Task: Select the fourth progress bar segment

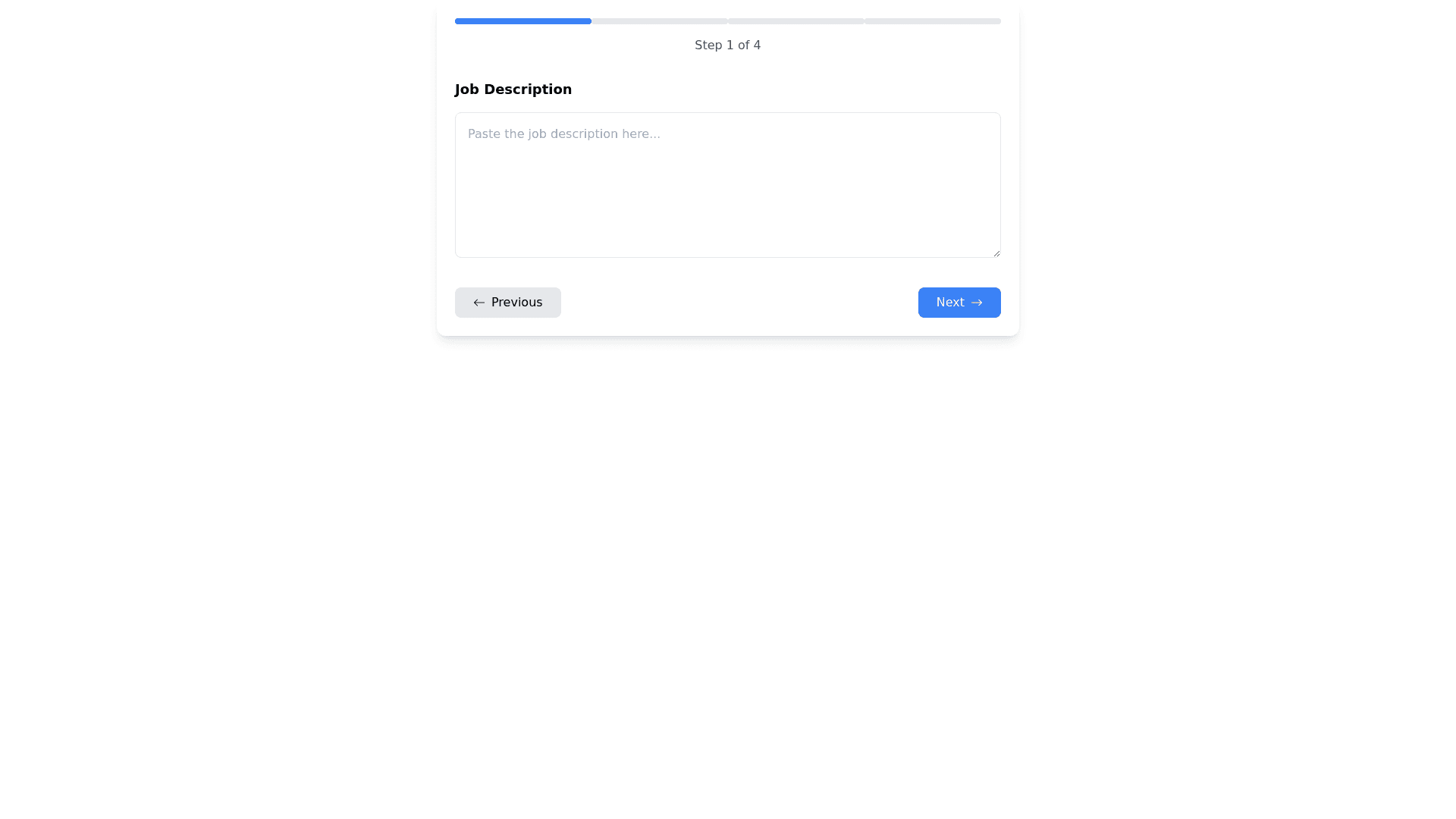Action: pyautogui.click(x=932, y=21)
